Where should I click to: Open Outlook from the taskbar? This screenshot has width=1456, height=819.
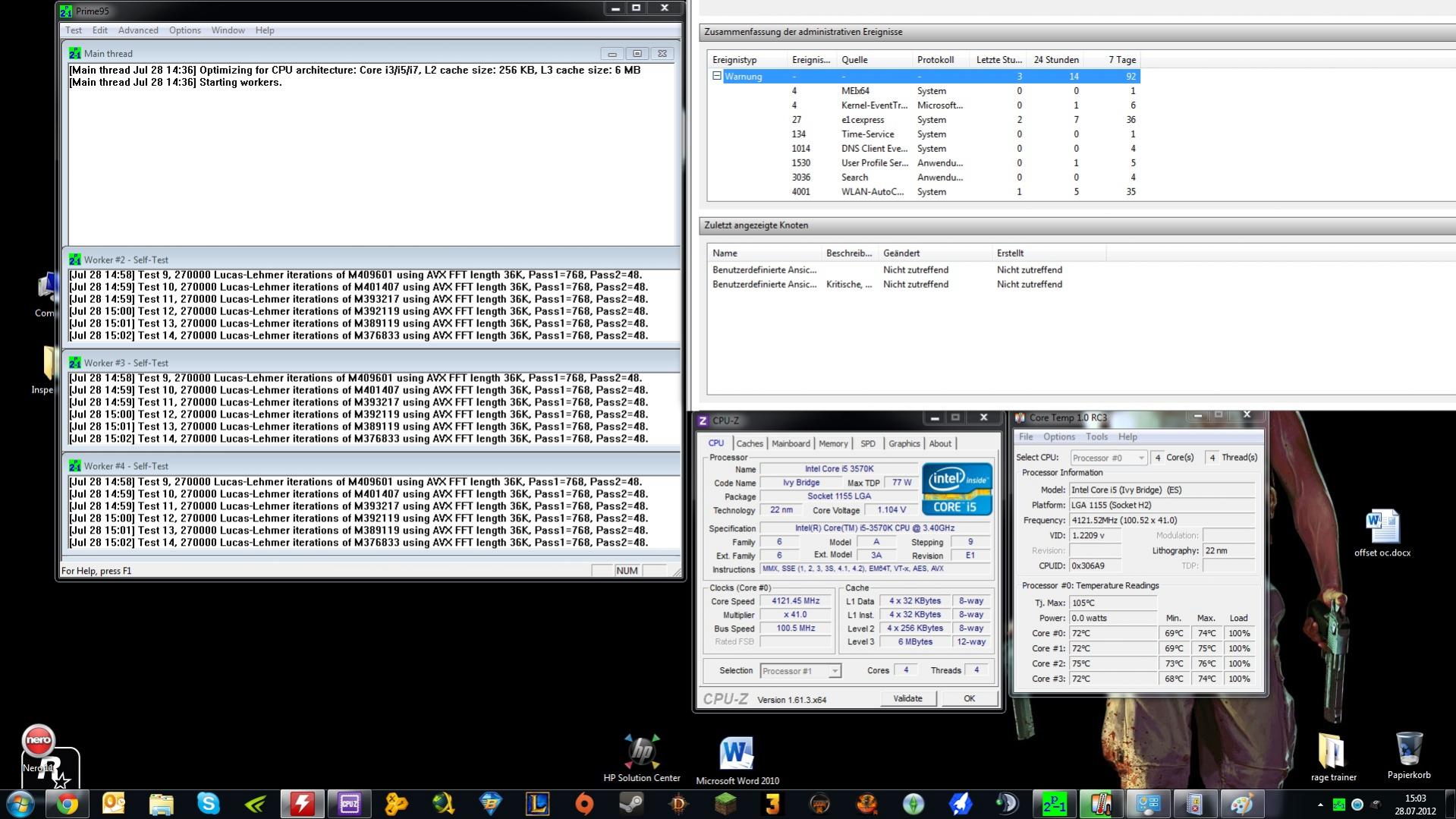pos(114,804)
